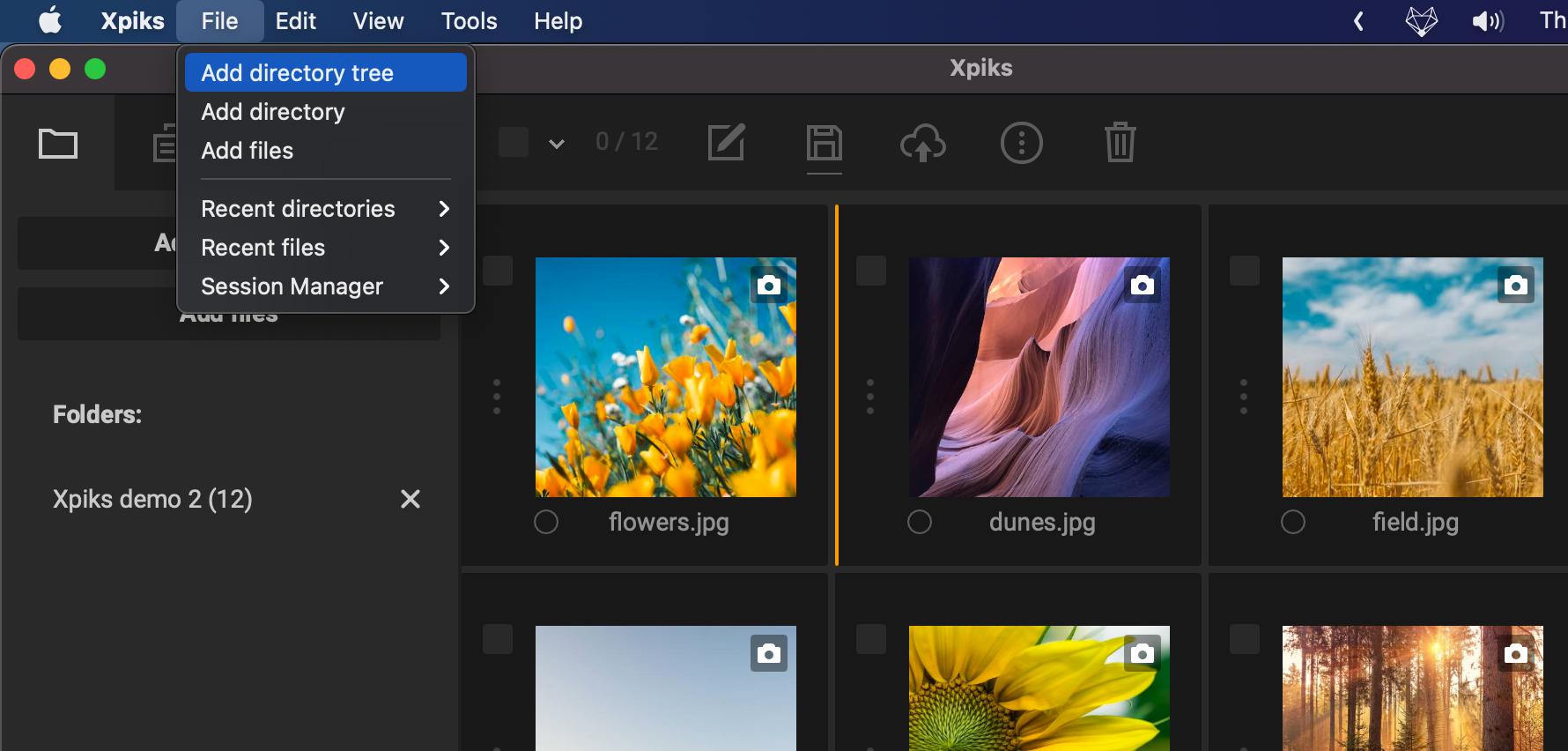Click the fox icon in menu bar
1568x751 pixels.
1421,20
